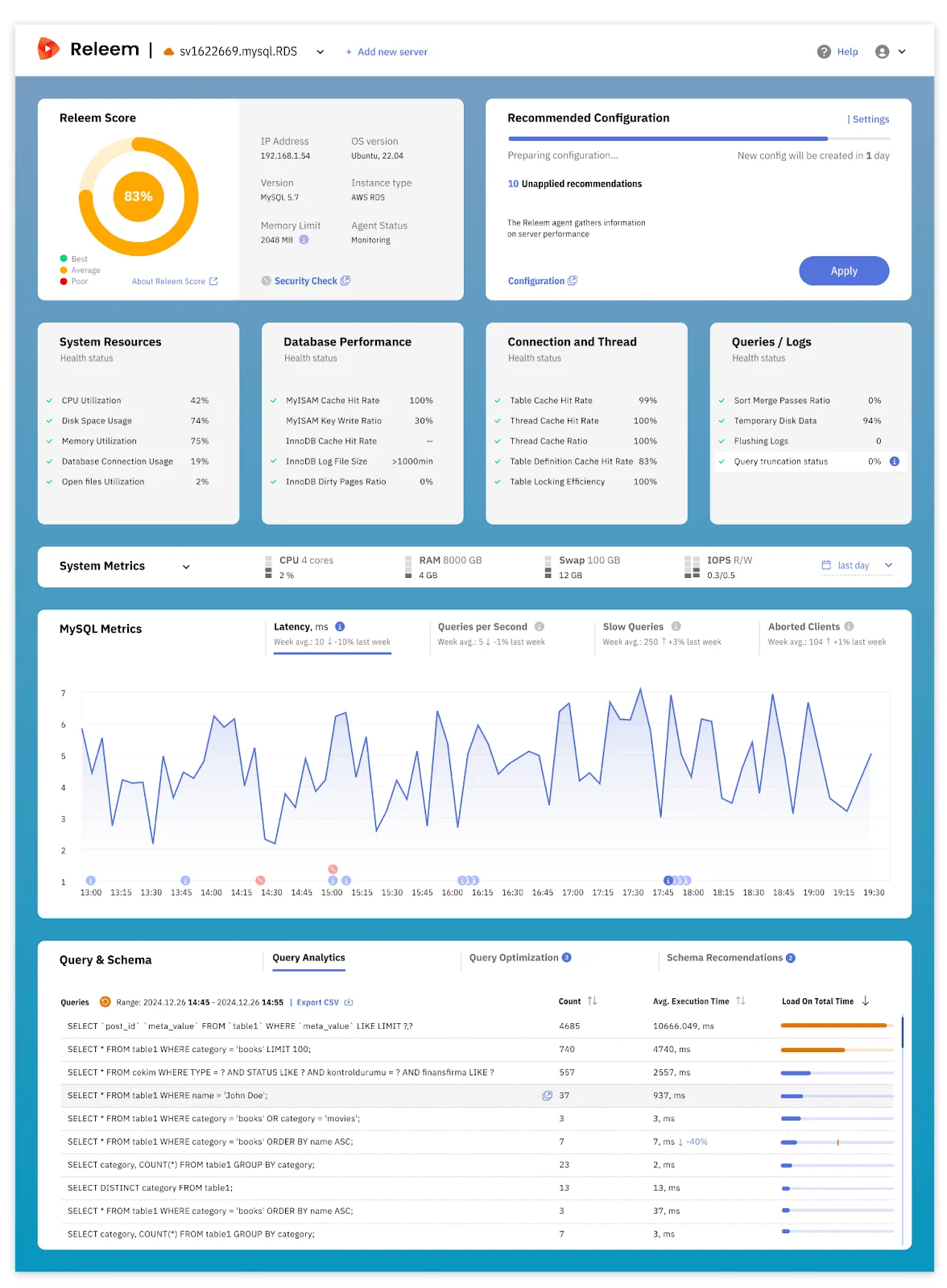Click the Memory Limit info icon
Viewport: 947px width, 1288px height.
point(304,240)
